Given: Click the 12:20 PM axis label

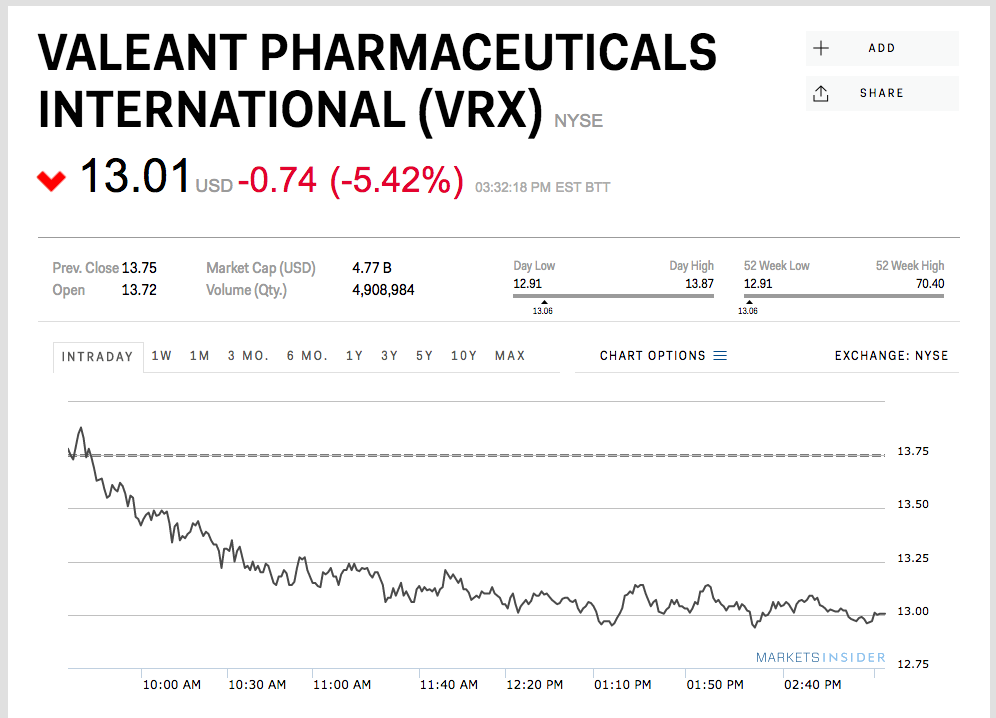Looking at the screenshot, I should pos(535,685).
